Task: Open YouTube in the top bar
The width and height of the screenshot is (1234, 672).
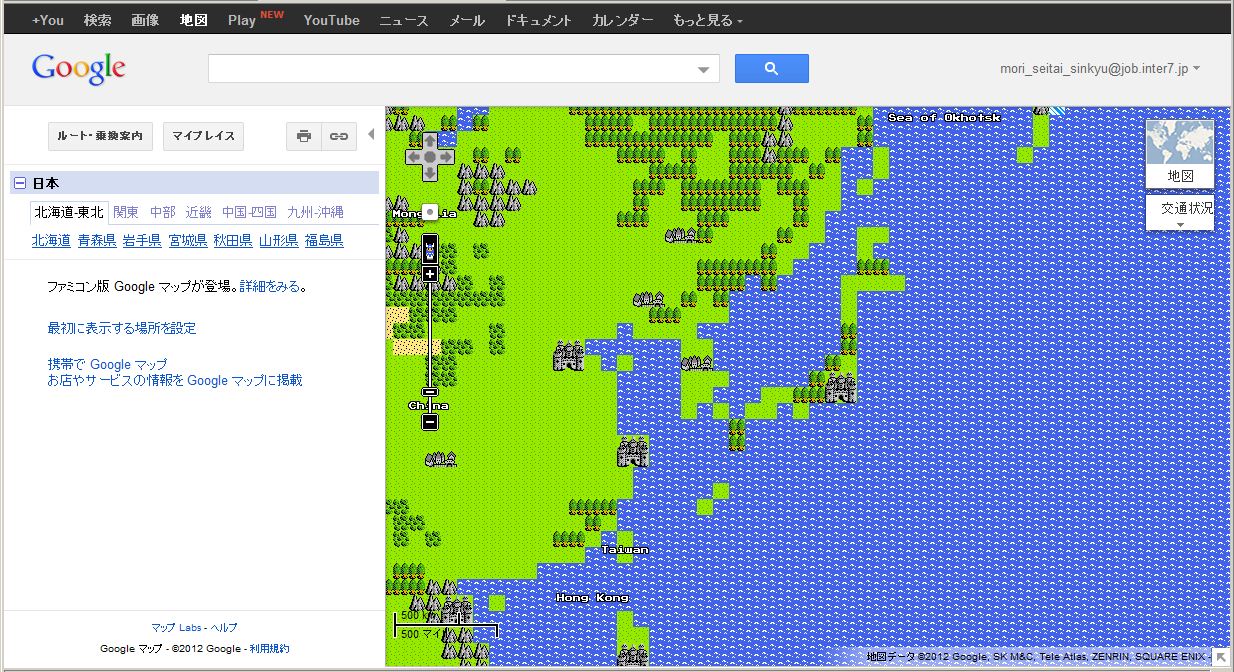Action: click(332, 20)
